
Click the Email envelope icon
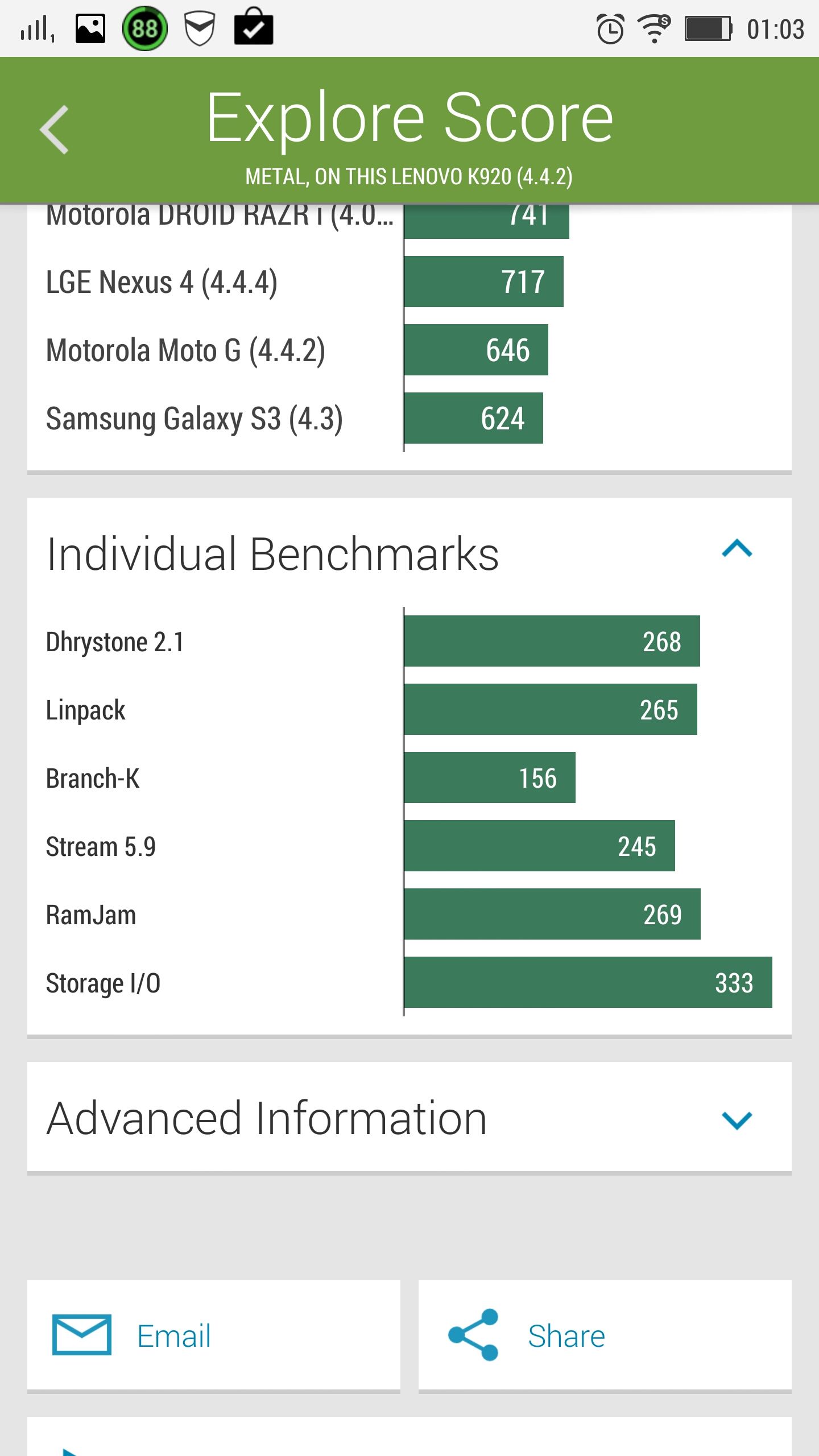coord(82,1334)
